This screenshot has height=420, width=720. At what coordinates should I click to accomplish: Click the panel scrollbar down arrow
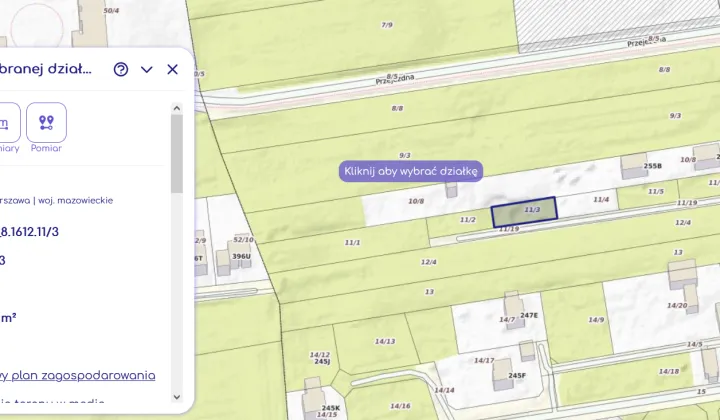click(x=177, y=397)
